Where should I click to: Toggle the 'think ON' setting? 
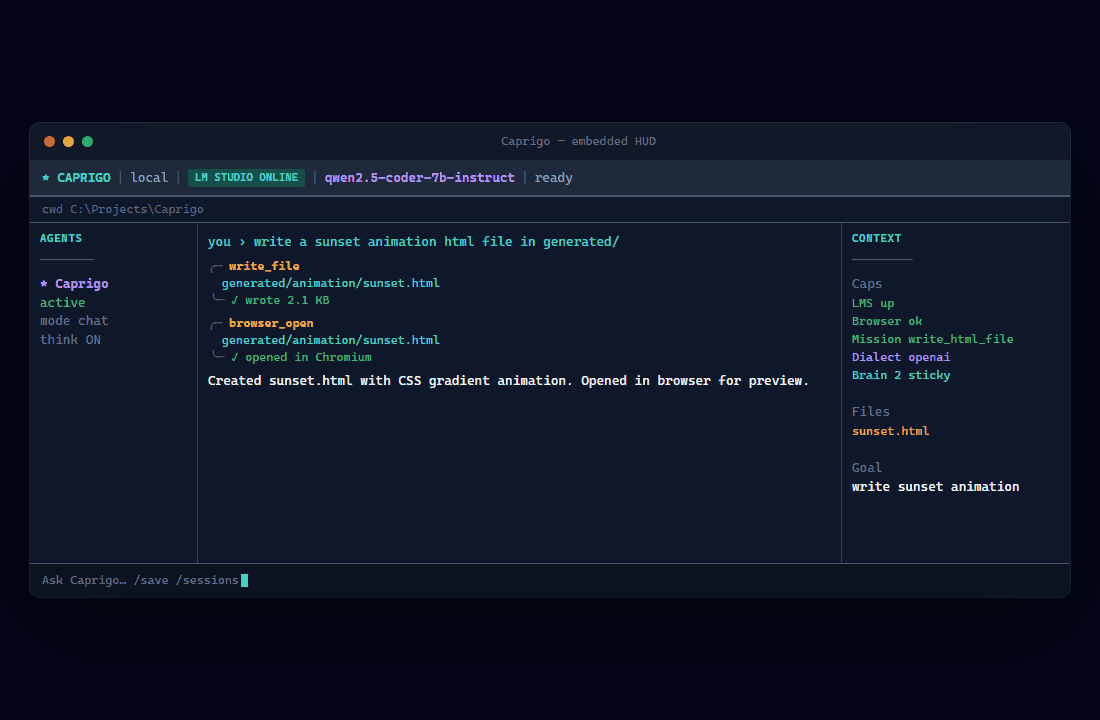pyautogui.click(x=70, y=340)
